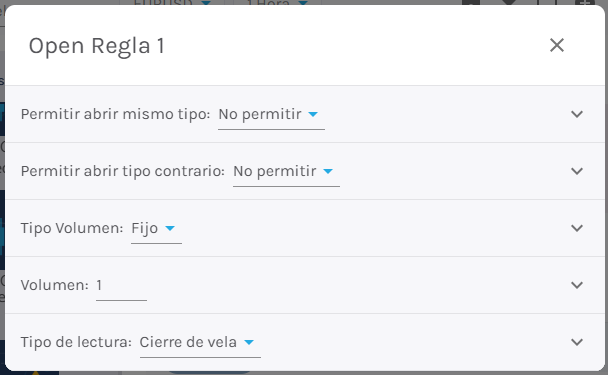The height and width of the screenshot is (375, 608).
Task: Open the EURUSD symbol dropdown behind the dialog
Action: tap(172, 2)
